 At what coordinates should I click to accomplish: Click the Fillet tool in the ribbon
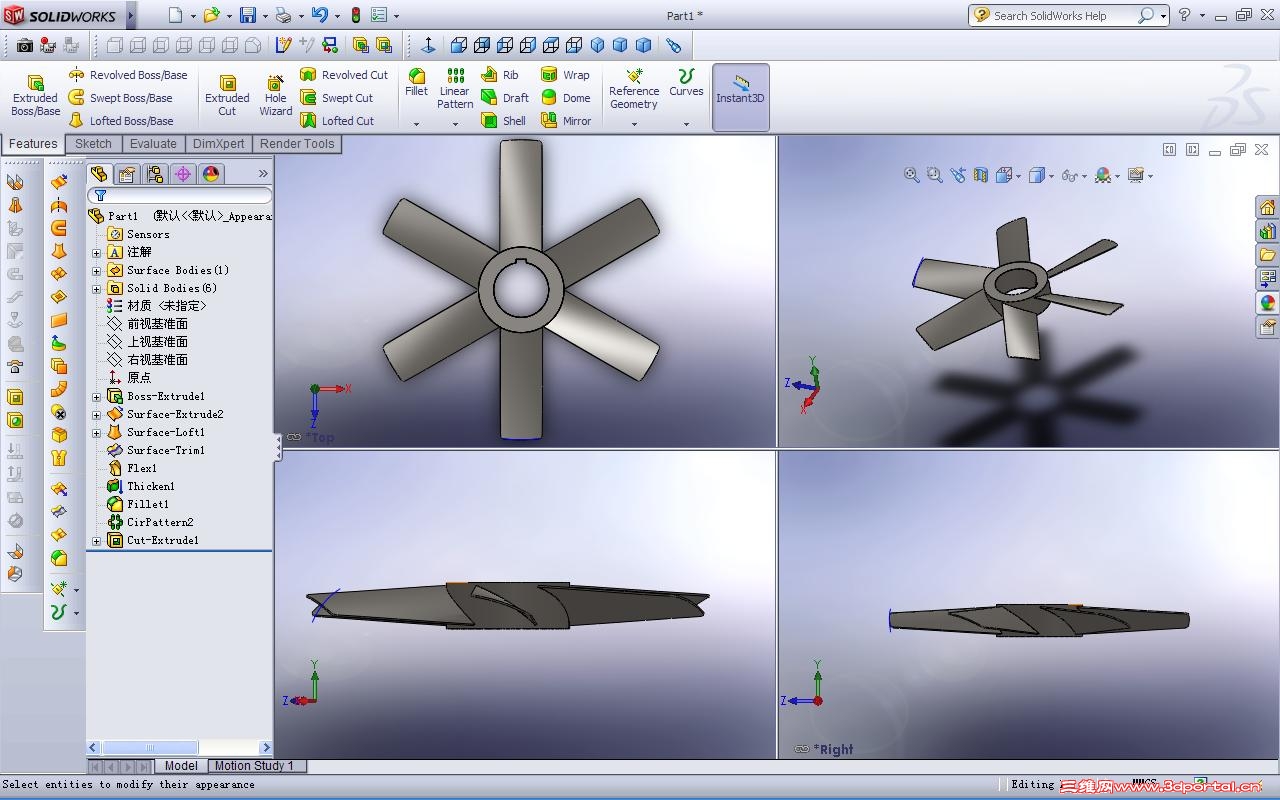[x=416, y=82]
